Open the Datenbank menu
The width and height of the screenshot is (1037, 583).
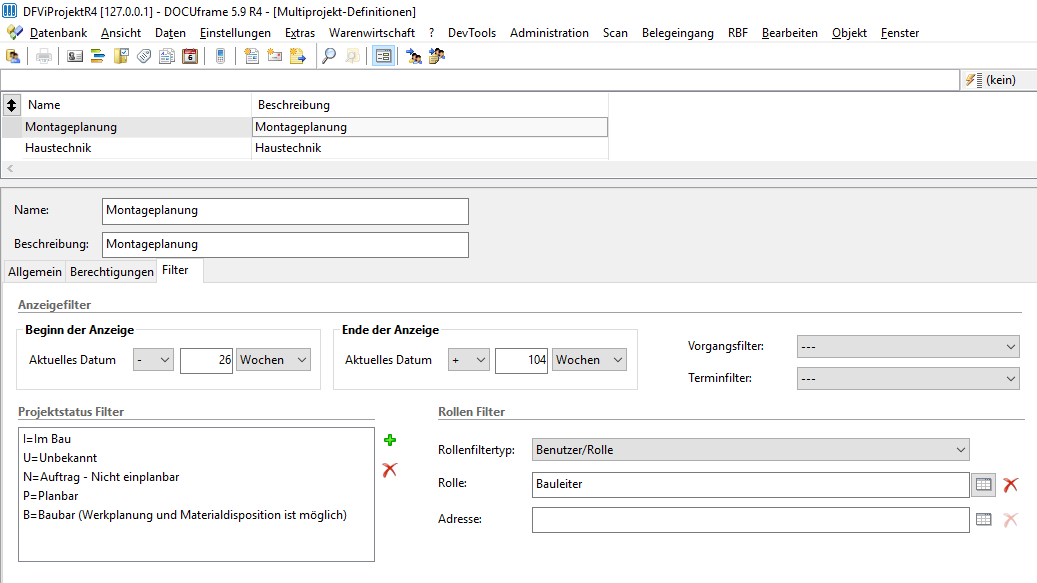coord(58,32)
